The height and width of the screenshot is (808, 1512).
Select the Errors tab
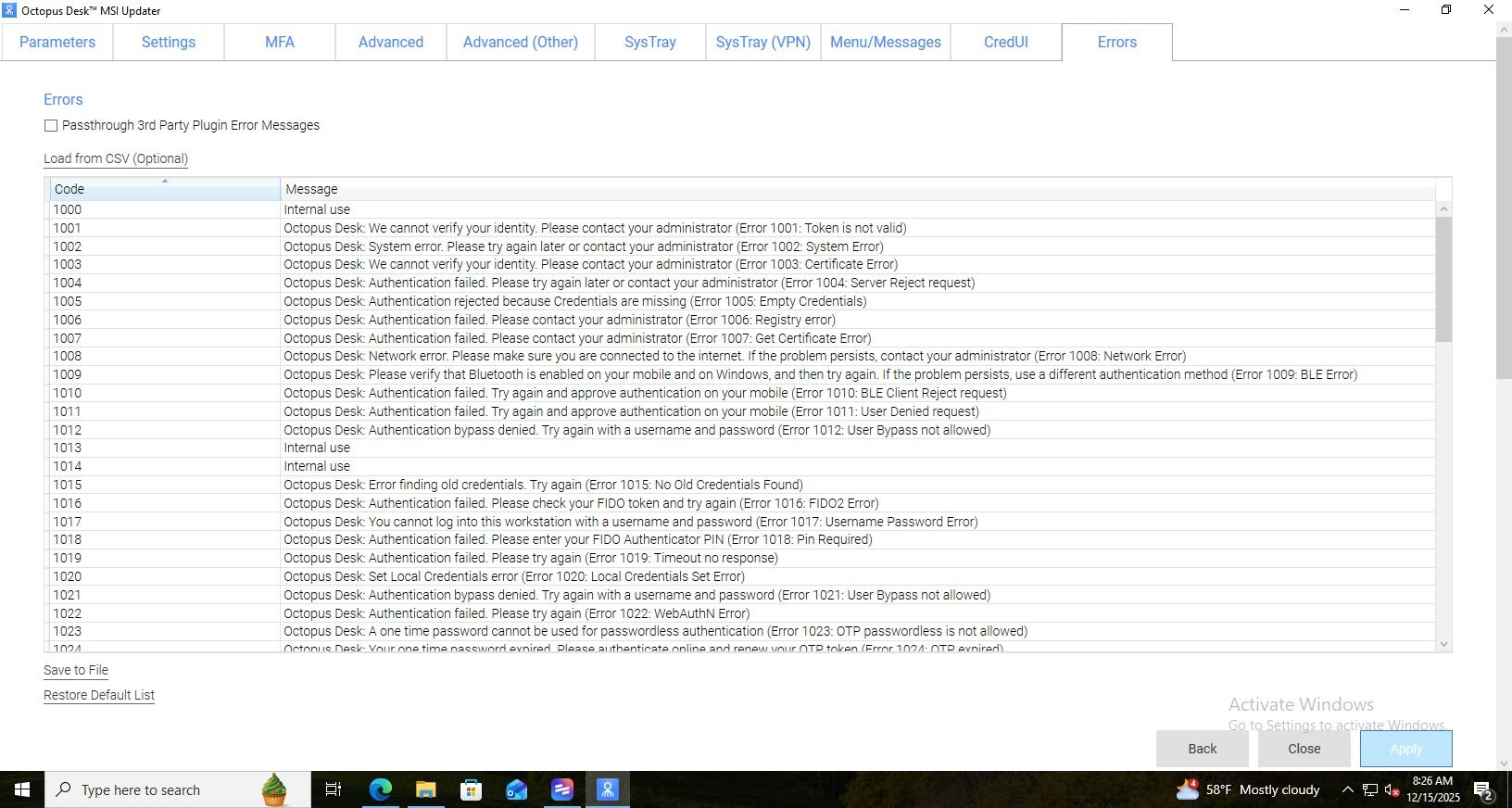click(1117, 42)
